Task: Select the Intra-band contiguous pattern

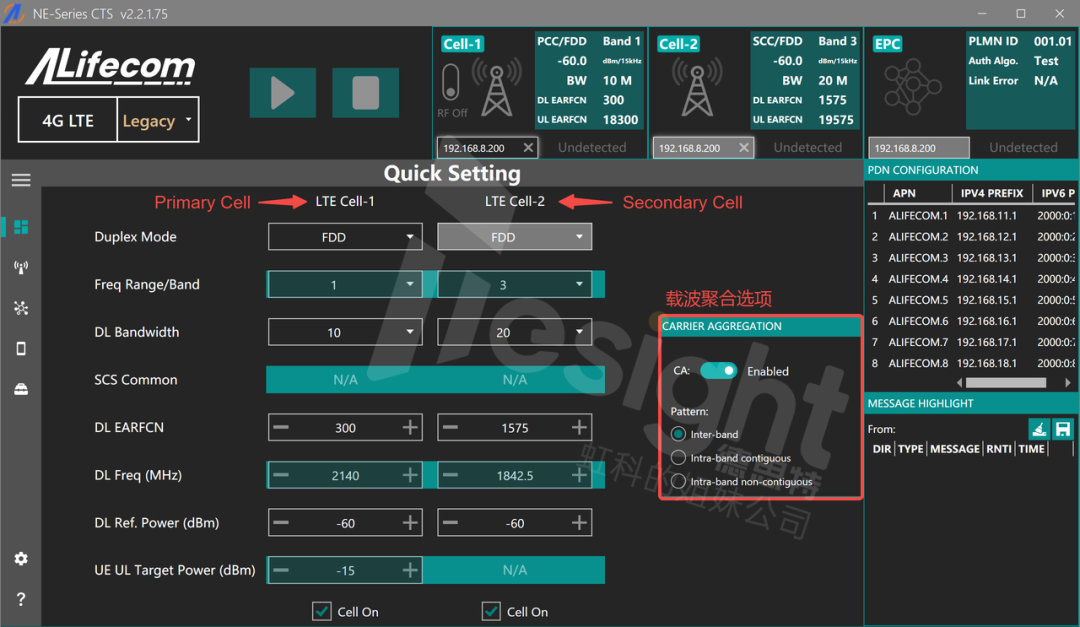Action: [678, 458]
